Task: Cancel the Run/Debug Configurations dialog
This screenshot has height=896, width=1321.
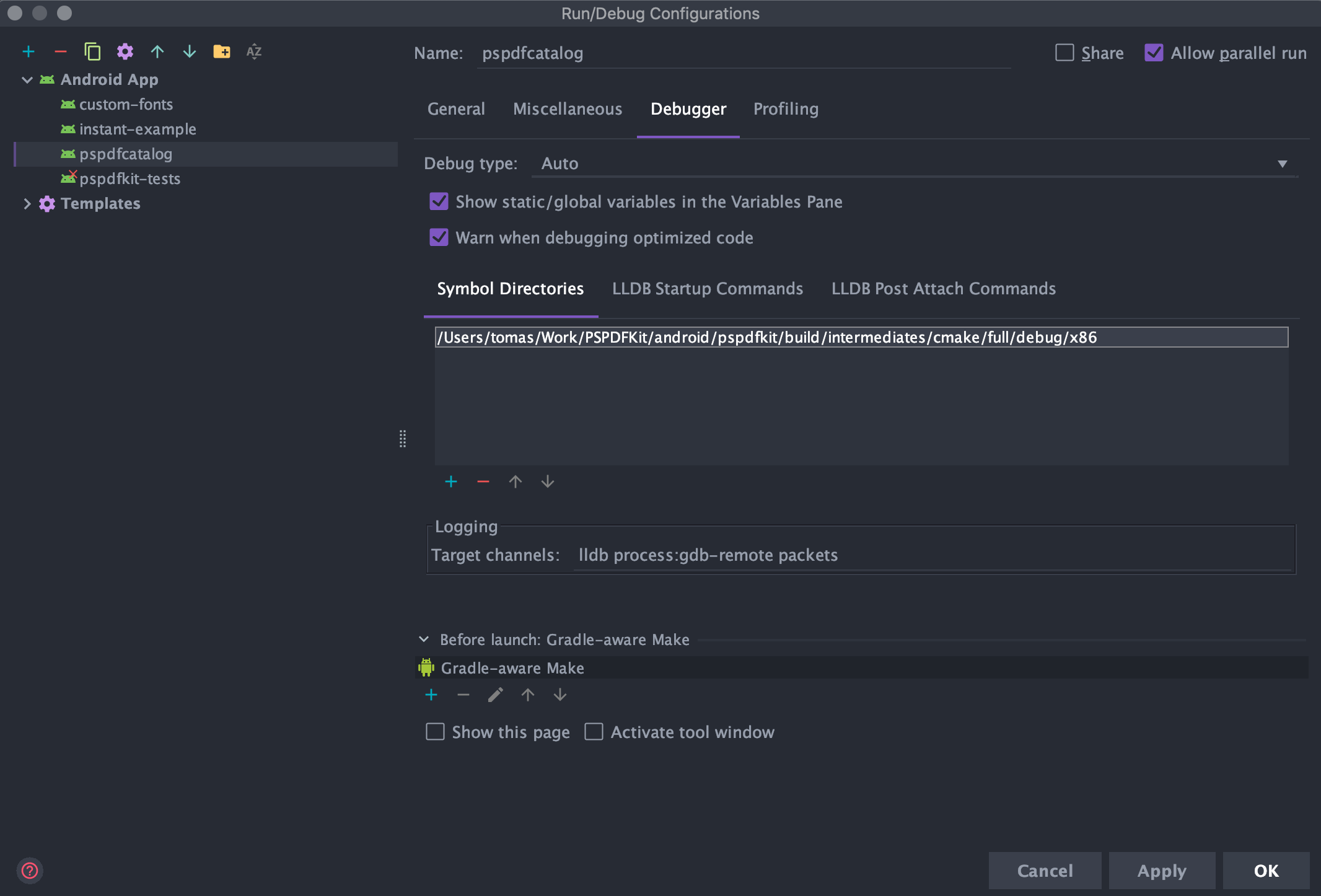Action: click(x=1045, y=870)
